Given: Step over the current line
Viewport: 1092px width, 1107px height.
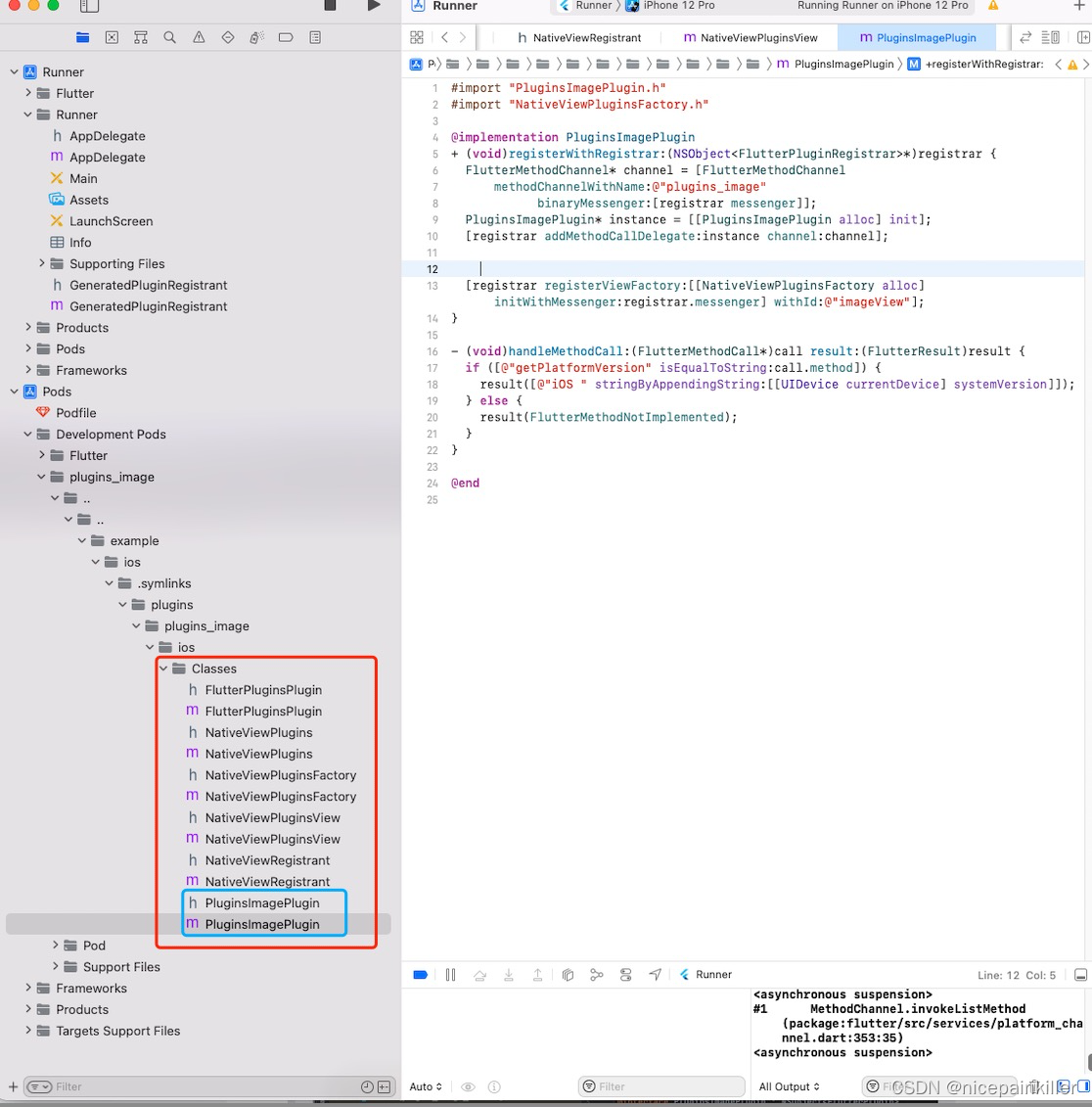Looking at the screenshot, I should [479, 974].
